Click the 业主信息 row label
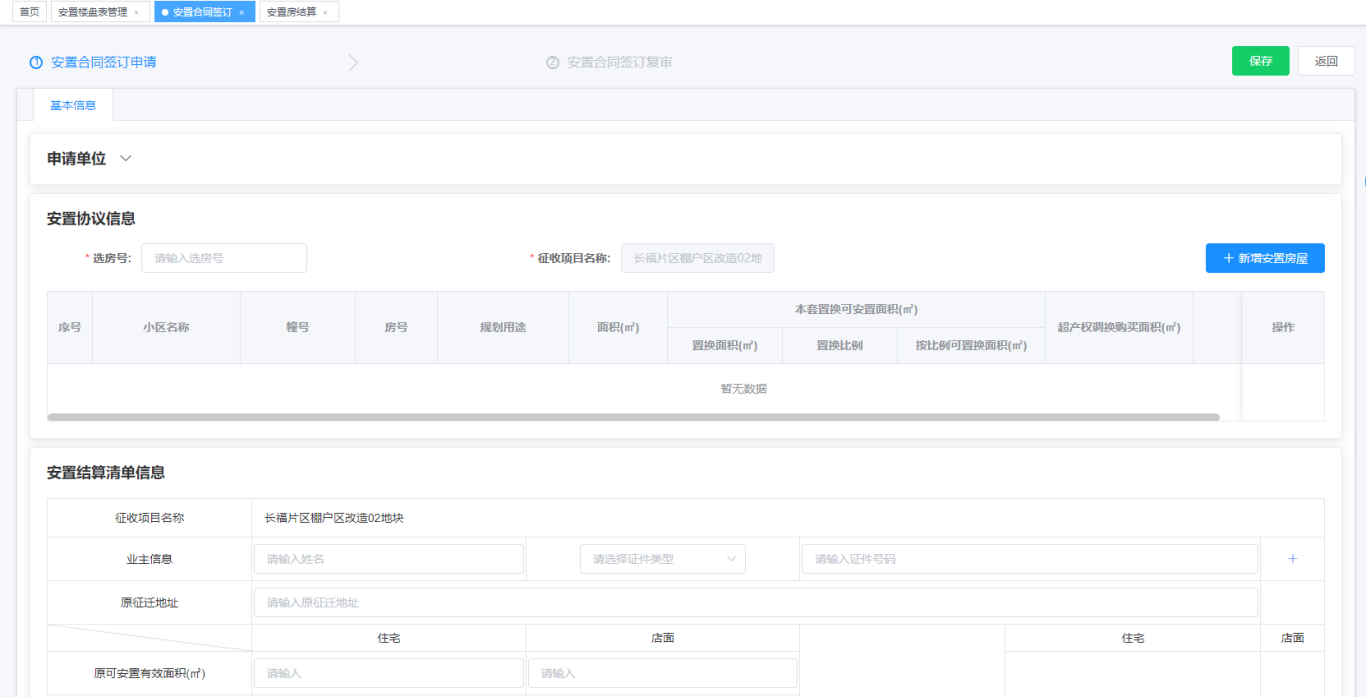This screenshot has width=1366, height=697. click(149, 559)
